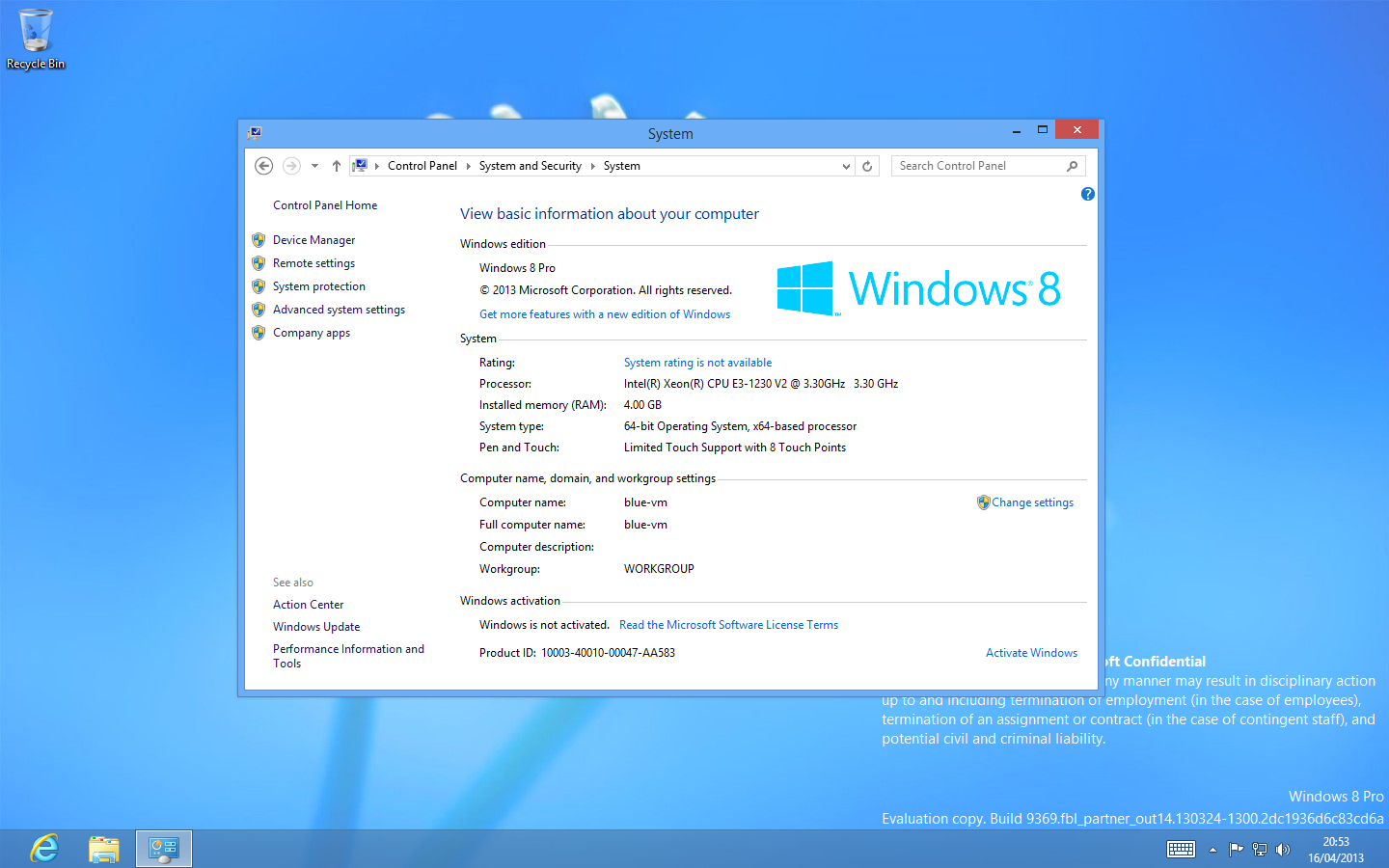Image resolution: width=1389 pixels, height=868 pixels.
Task: Click shield icon beside Advanced system settings
Action: point(259,310)
